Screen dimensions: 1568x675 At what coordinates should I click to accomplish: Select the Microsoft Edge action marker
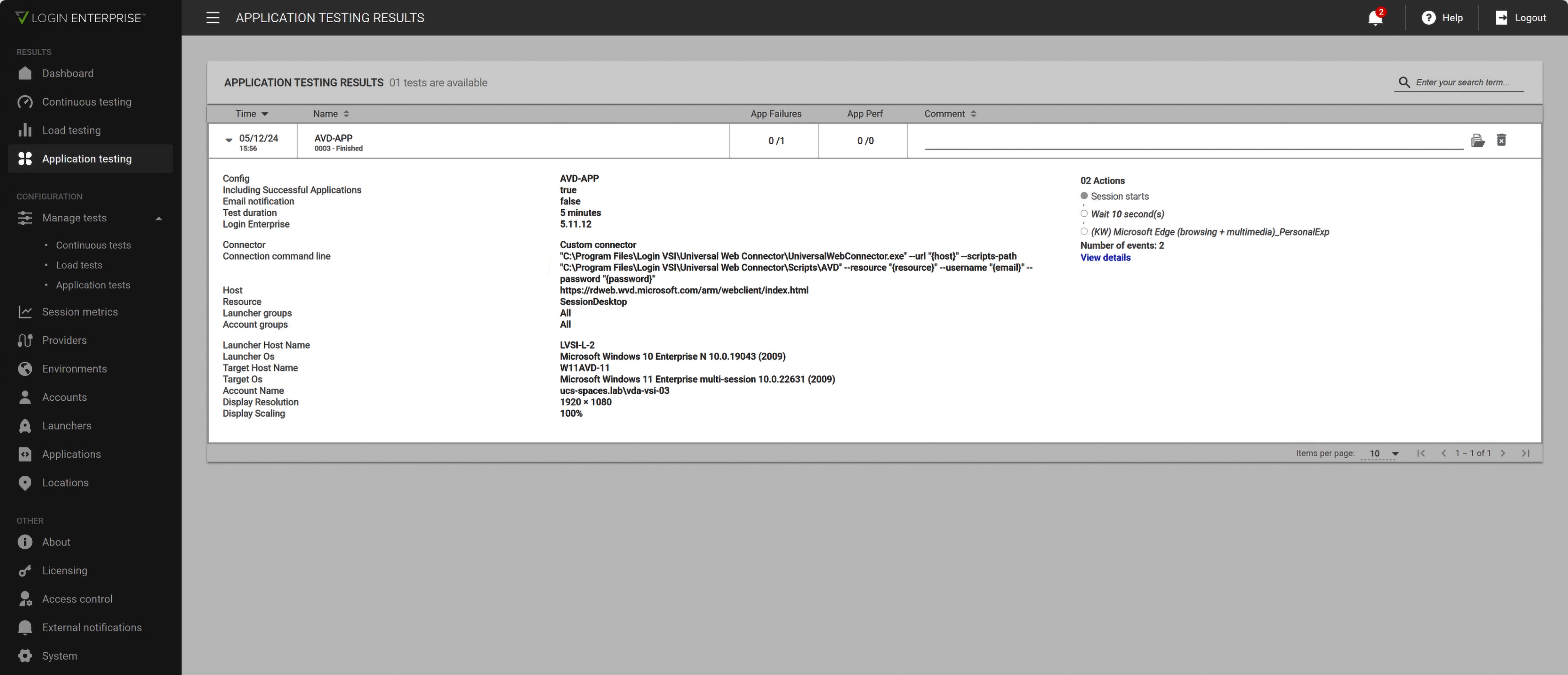point(1083,231)
